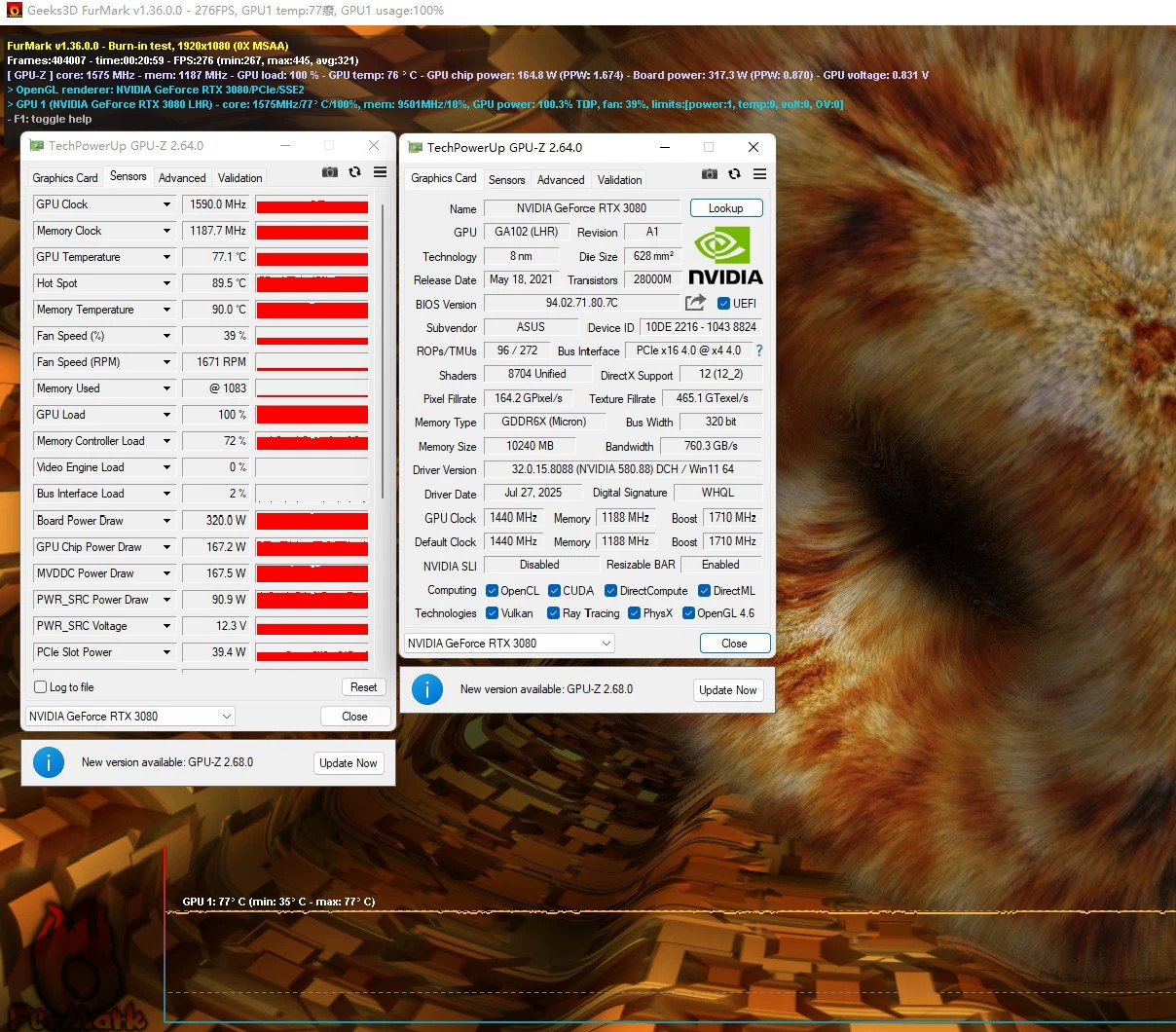
Task: Click Board Power Draw red graph bar
Action: [312, 521]
